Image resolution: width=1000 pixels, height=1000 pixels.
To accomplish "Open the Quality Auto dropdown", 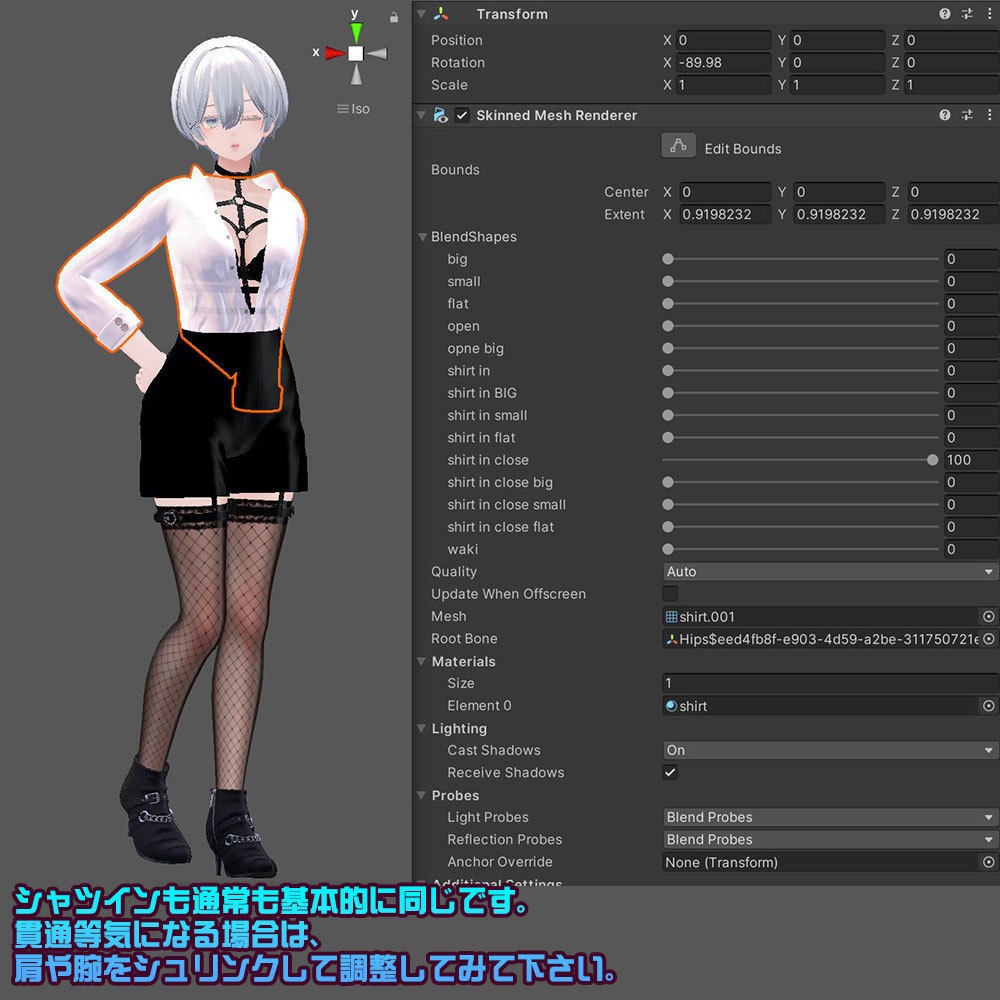I will coord(830,571).
